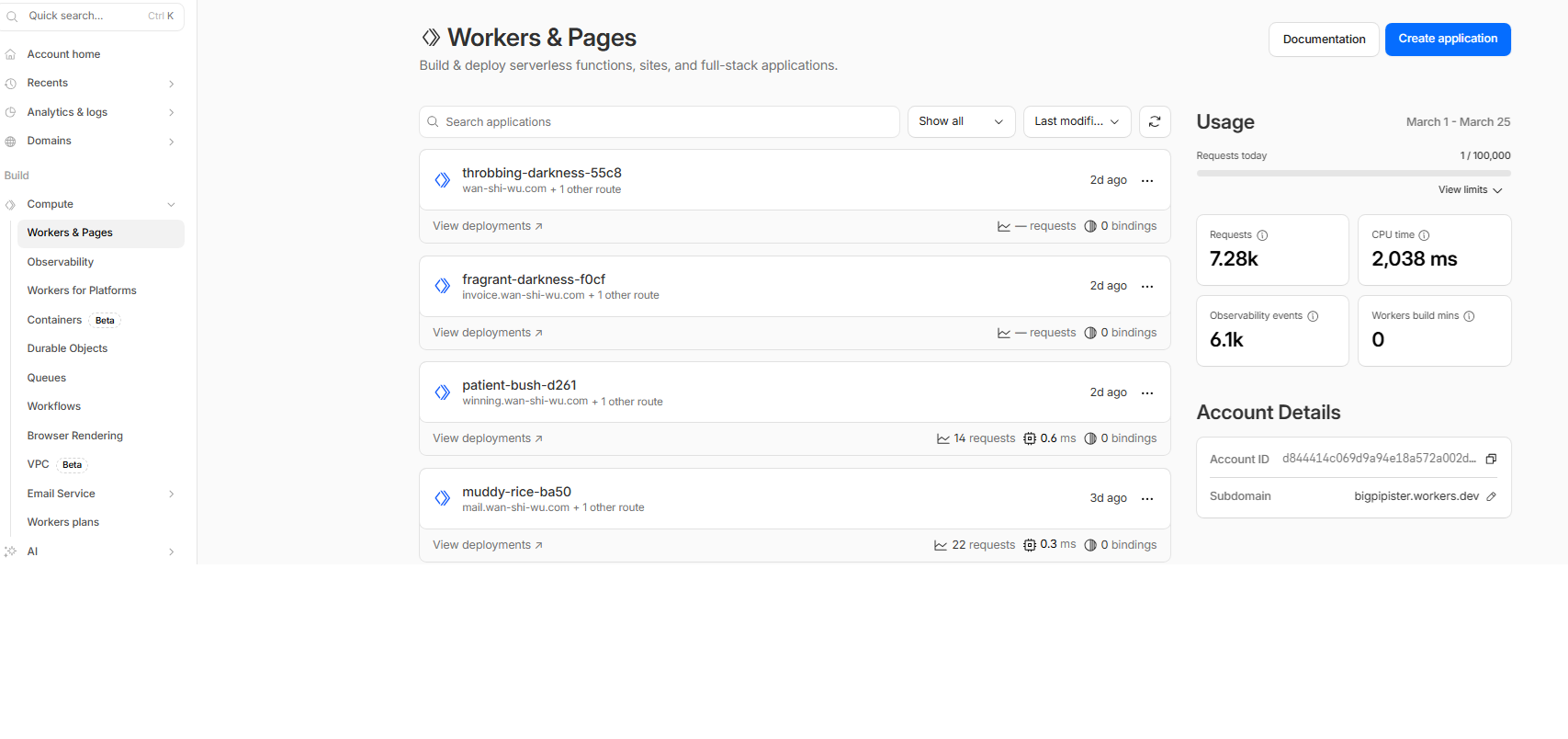Viewport: 1568px width, 739px height.
Task: Open the throbbing-darkness-55c8 application
Action: tap(542, 173)
